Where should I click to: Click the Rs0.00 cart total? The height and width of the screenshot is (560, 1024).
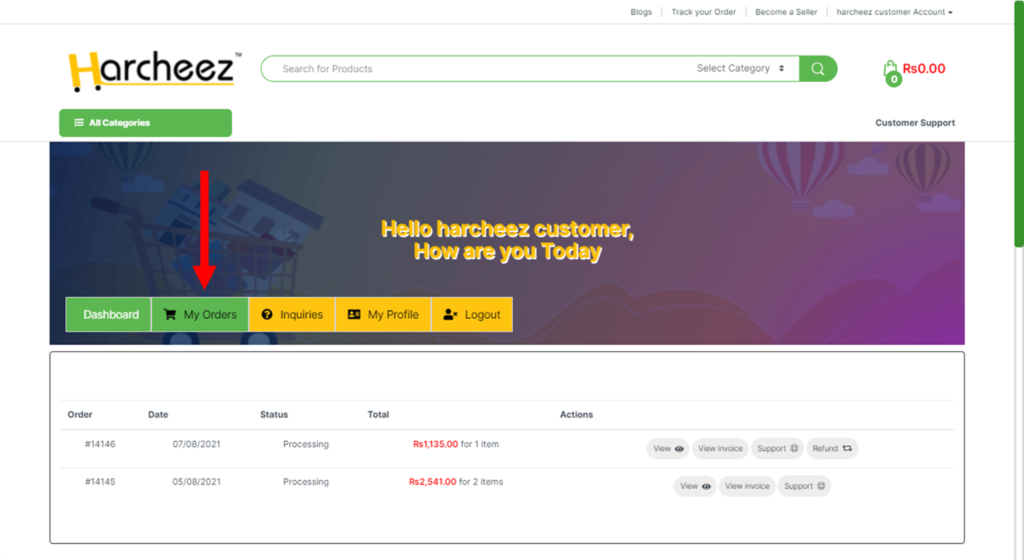point(923,69)
